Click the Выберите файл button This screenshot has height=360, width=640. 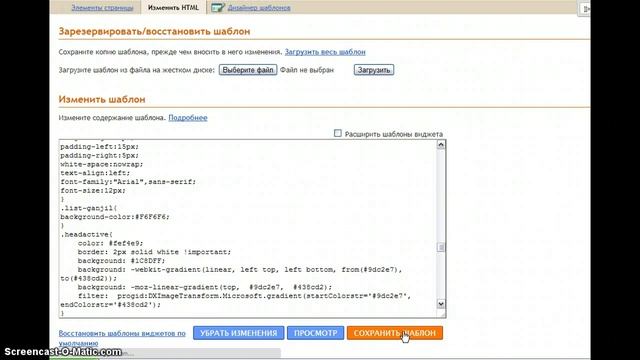tap(248, 70)
